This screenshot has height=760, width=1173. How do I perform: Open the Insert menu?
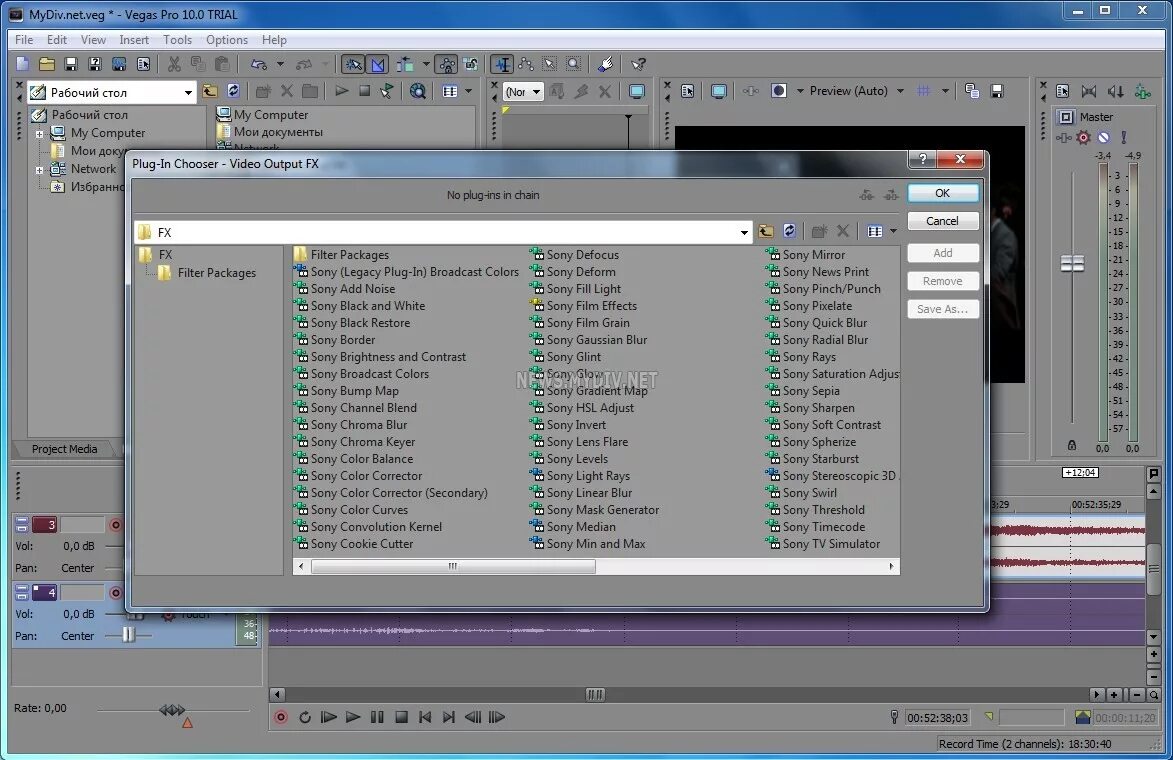click(x=134, y=40)
